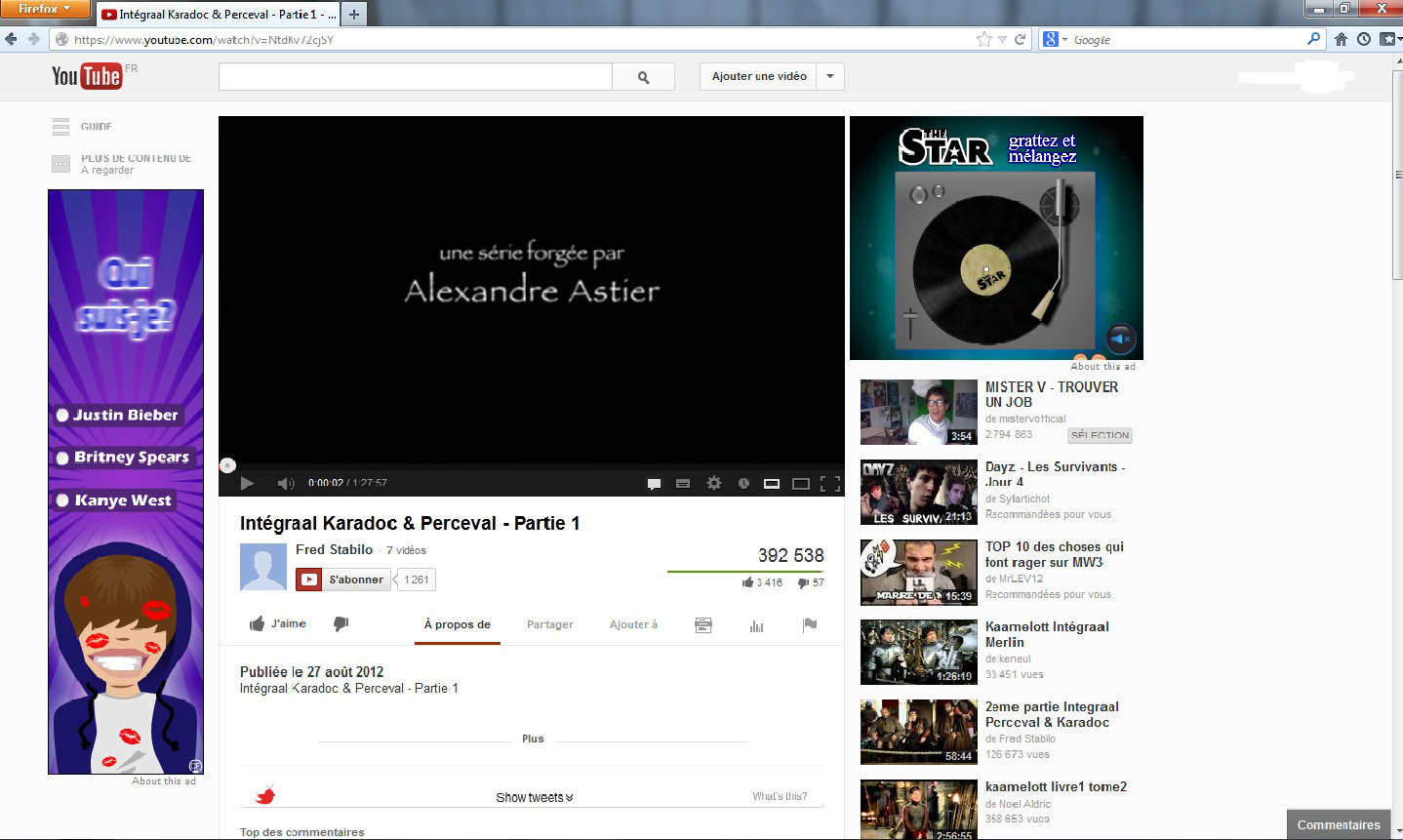Go to the browser home page icon
This screenshot has width=1403, height=840.
coord(1341,39)
